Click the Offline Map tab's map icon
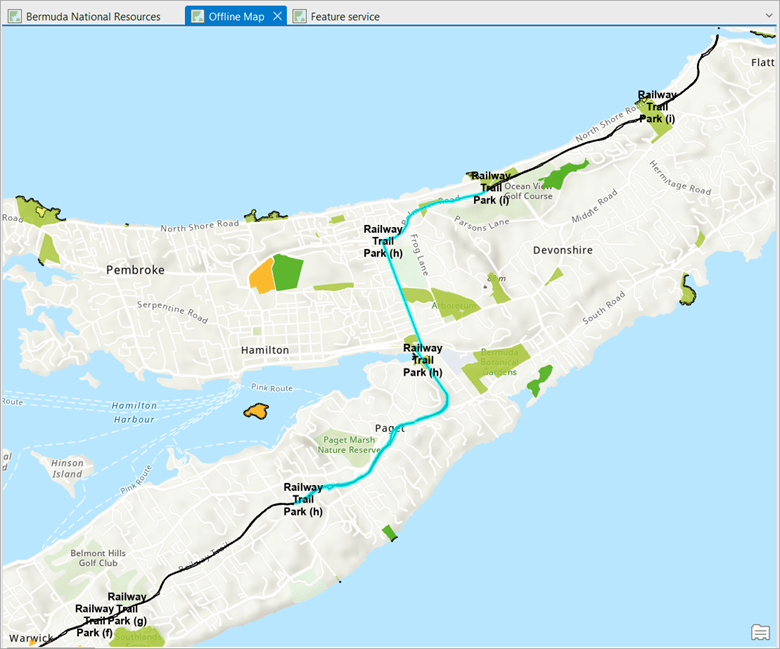This screenshot has width=780, height=649. tap(197, 16)
